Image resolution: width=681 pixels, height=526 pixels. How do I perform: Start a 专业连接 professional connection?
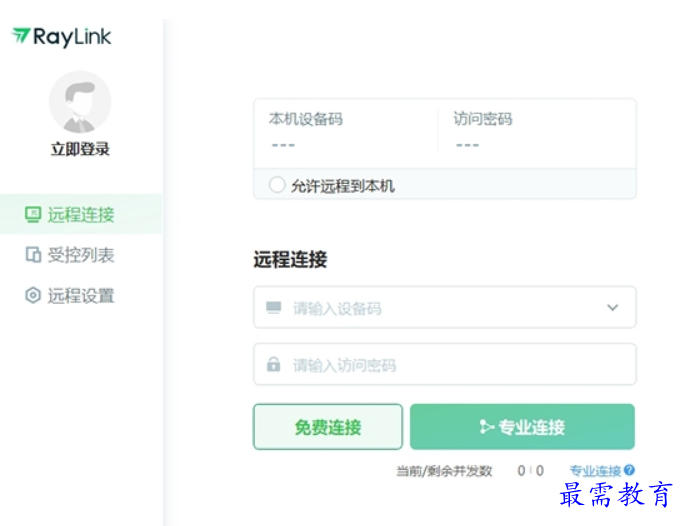(522, 427)
